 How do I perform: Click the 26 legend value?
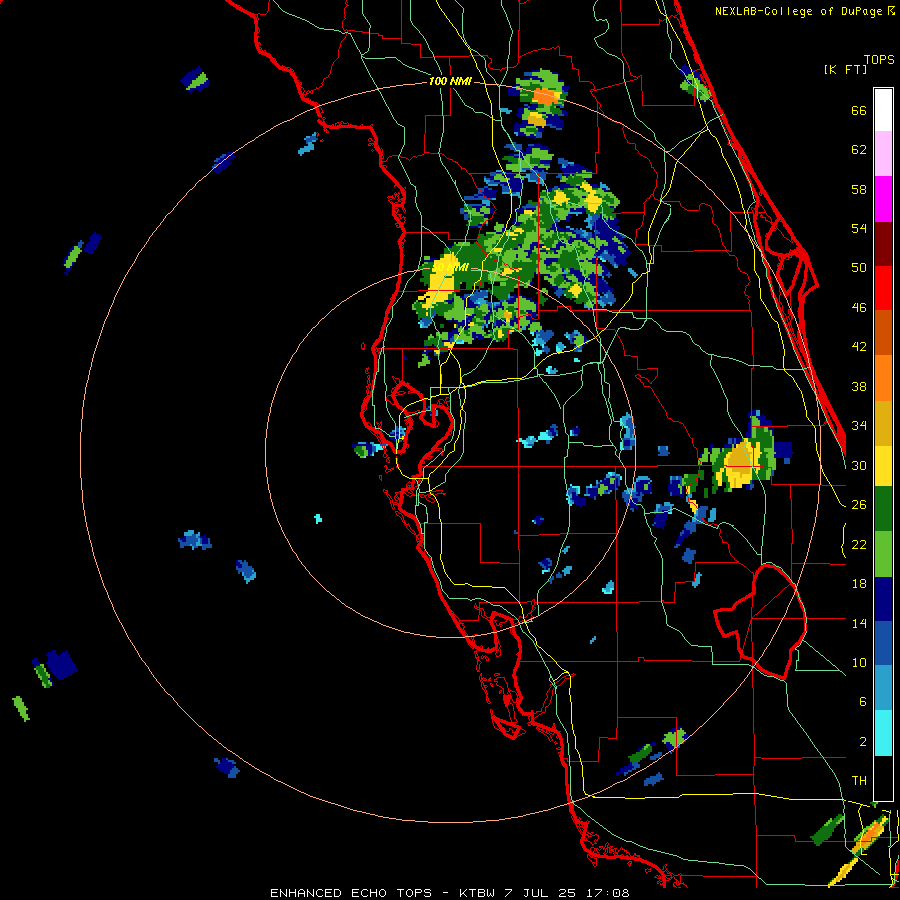coord(859,505)
